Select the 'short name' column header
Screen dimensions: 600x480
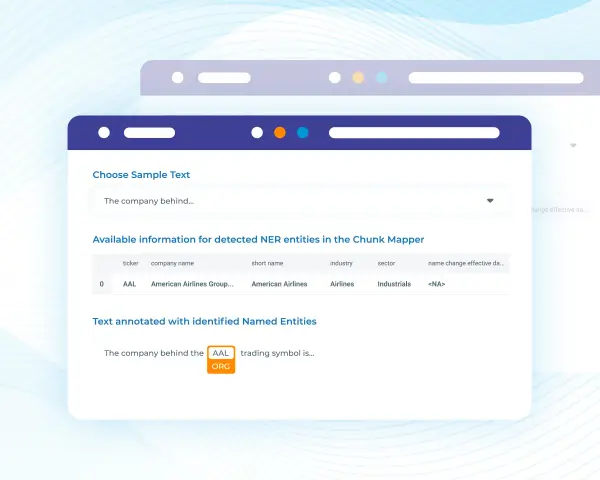(267, 263)
